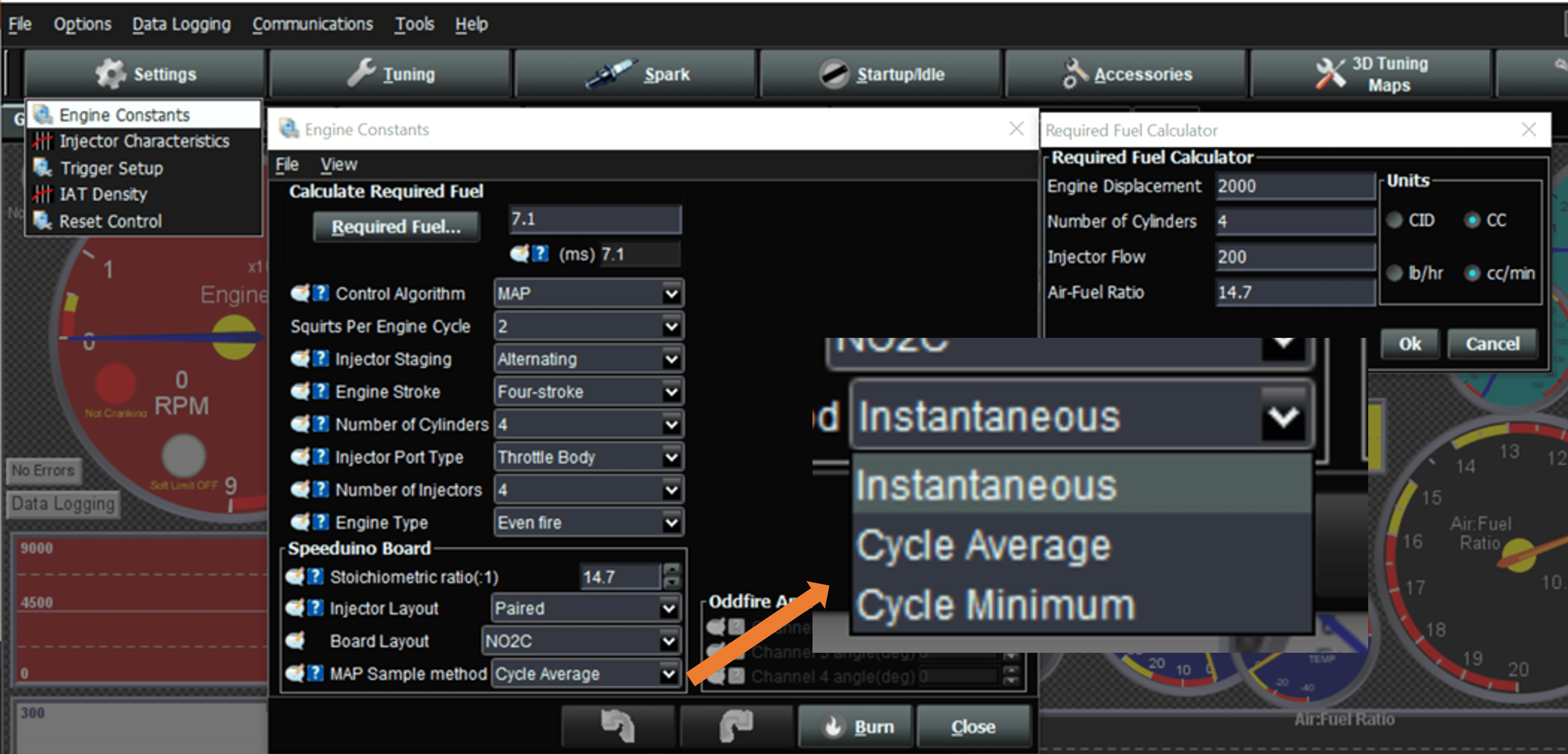
Task: Open the View menu in Engine Constants dialog
Action: (x=339, y=164)
